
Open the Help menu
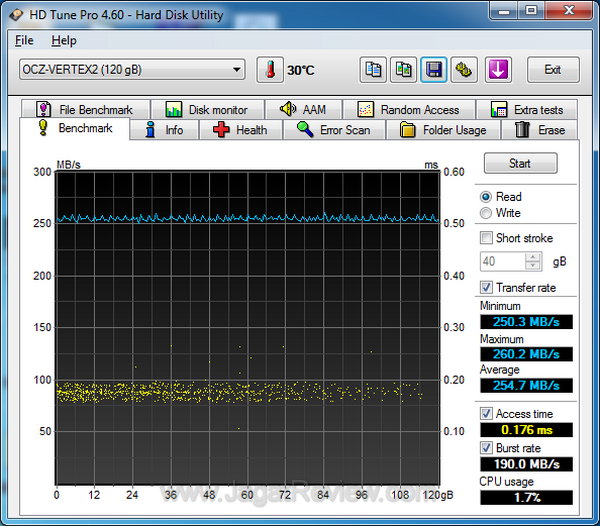(x=64, y=41)
